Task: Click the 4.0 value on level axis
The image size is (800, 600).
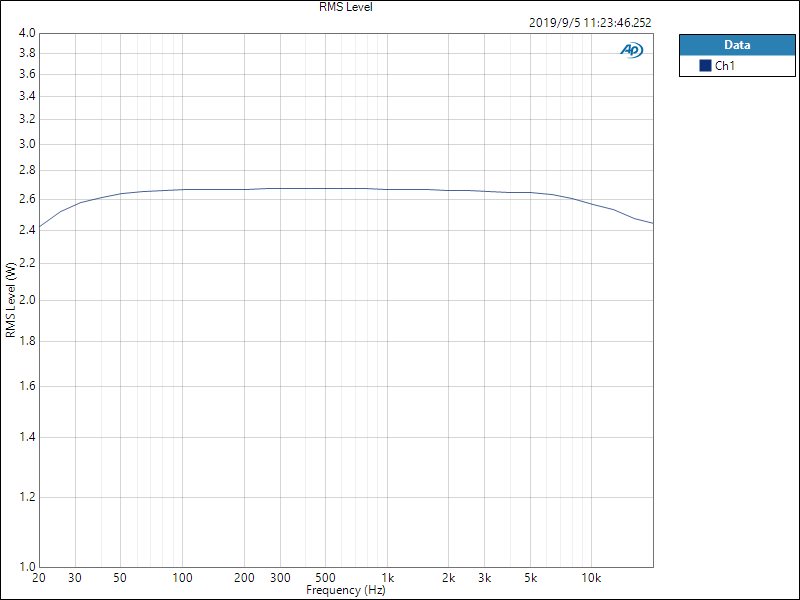Action: 27,33
